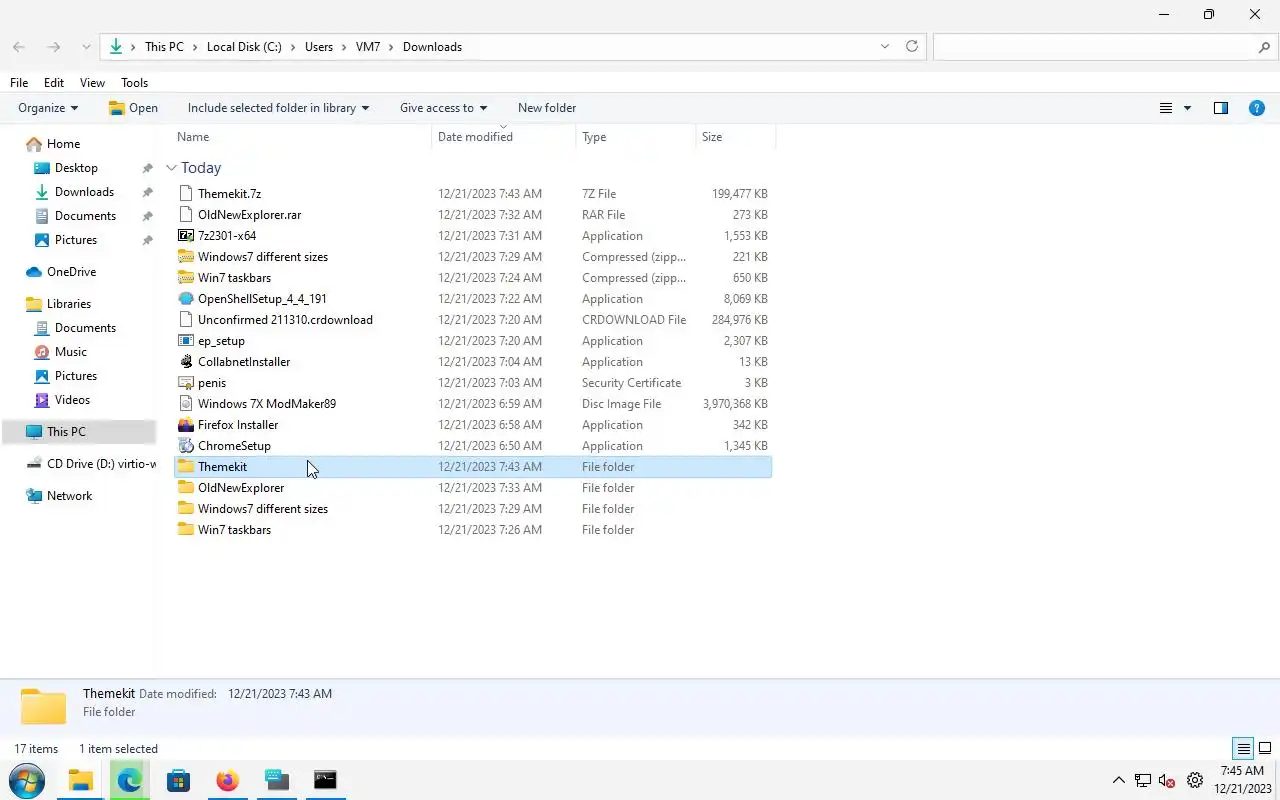Click the Open toolbar button
This screenshot has width=1280, height=800.
point(133,108)
